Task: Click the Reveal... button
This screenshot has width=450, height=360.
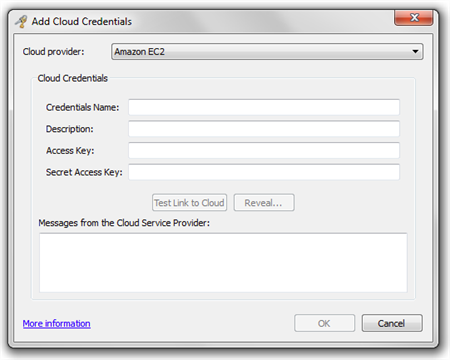Action: point(264,203)
